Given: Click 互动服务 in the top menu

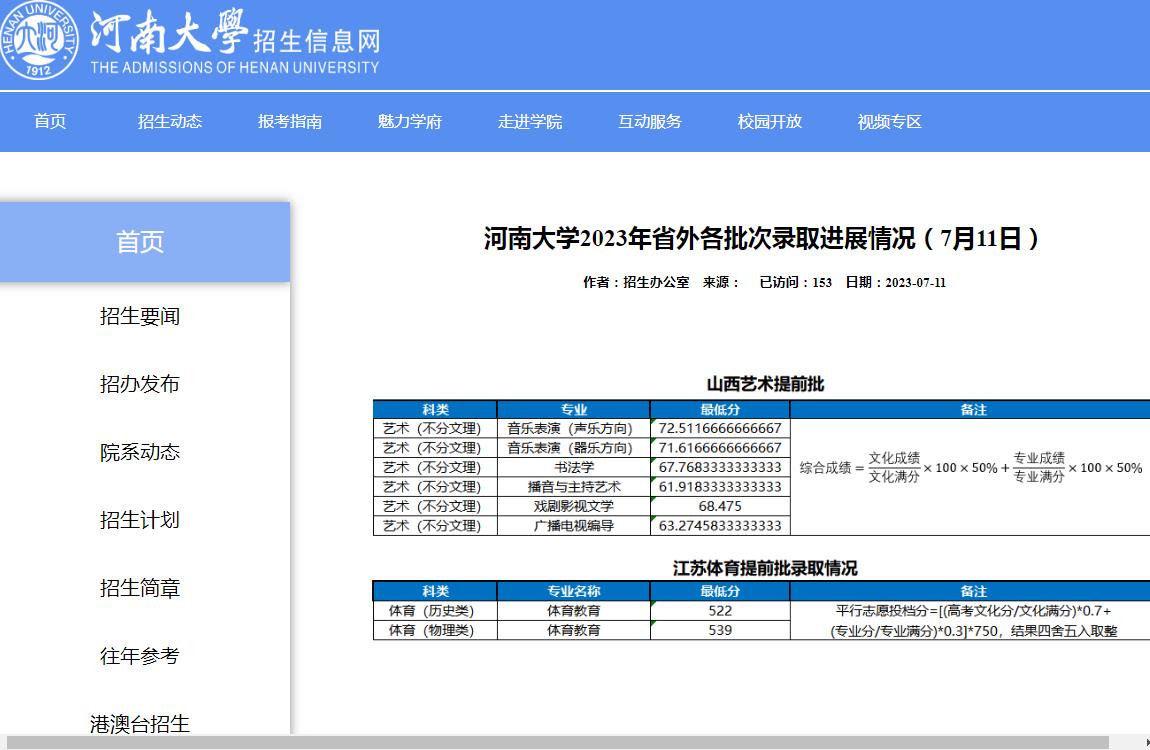Looking at the screenshot, I should point(650,122).
